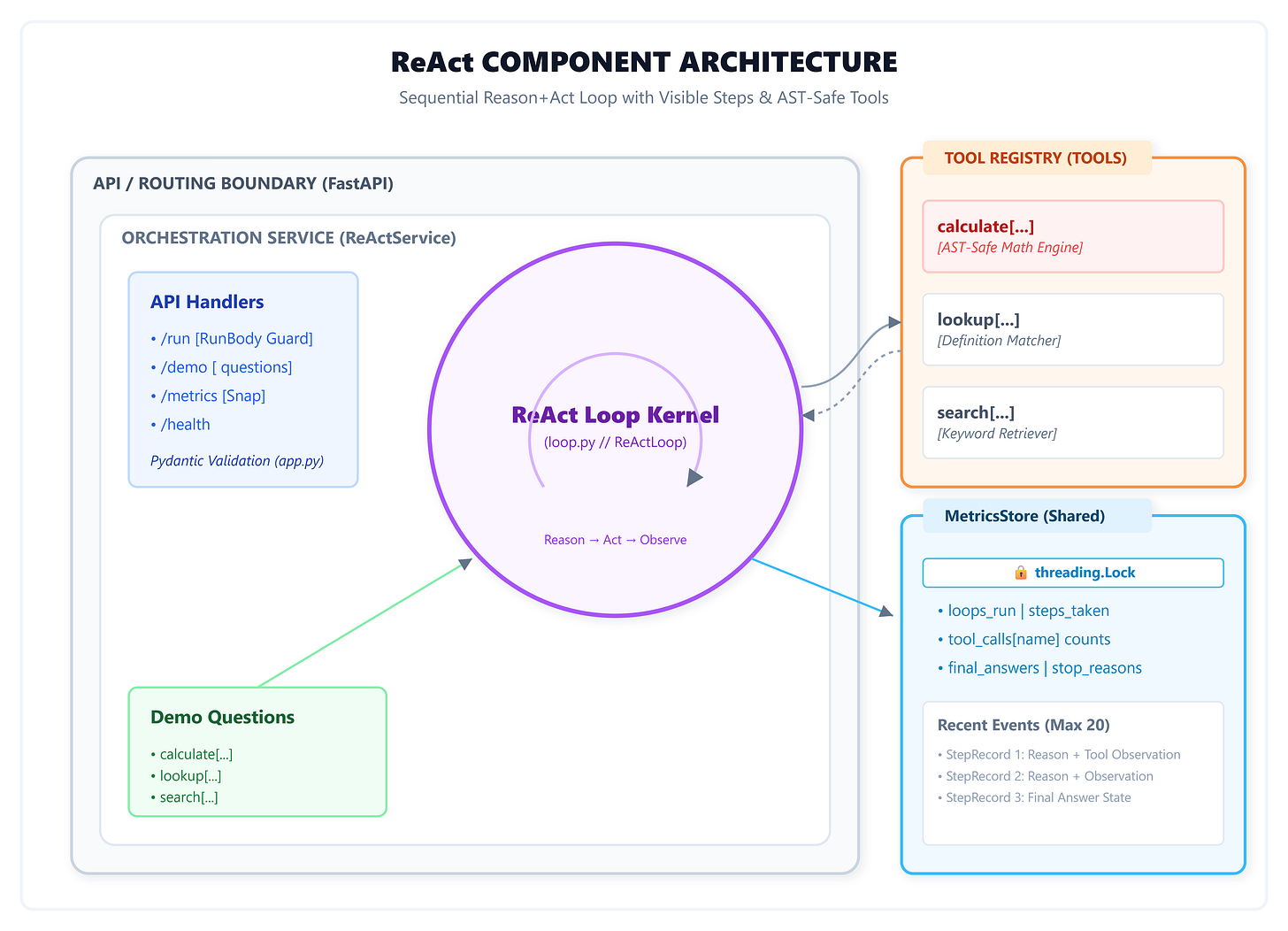This screenshot has width=1288, height=931.
Task: Click the [Keyword Retriever] subtitle
Action: [997, 434]
